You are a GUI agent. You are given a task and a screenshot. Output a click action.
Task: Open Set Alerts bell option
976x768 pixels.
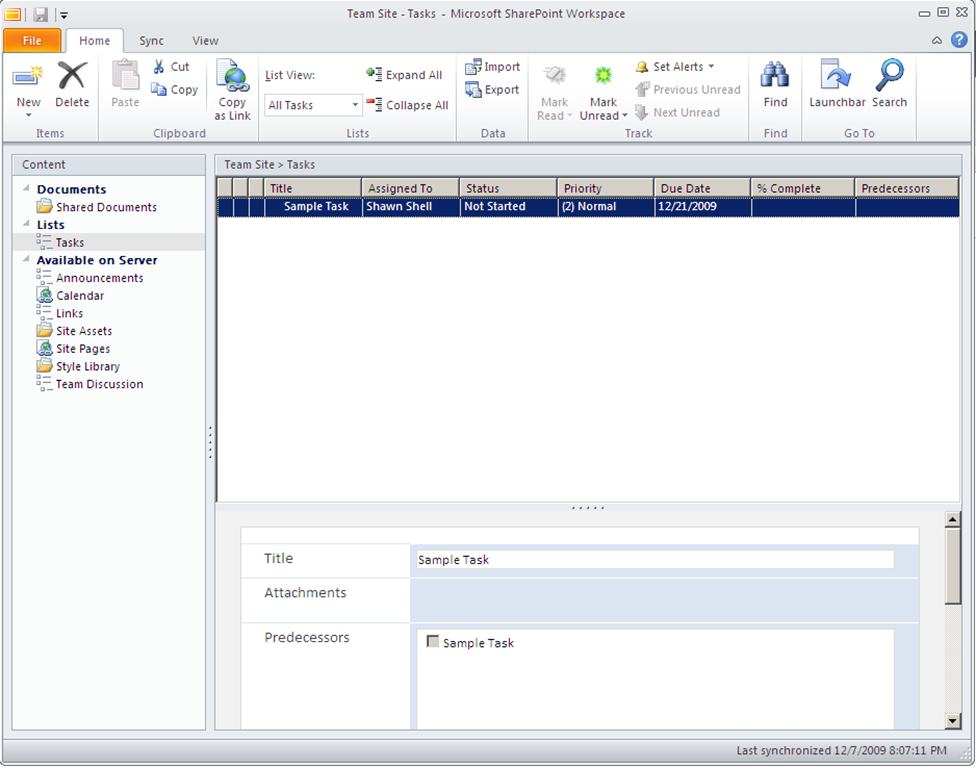(x=642, y=67)
